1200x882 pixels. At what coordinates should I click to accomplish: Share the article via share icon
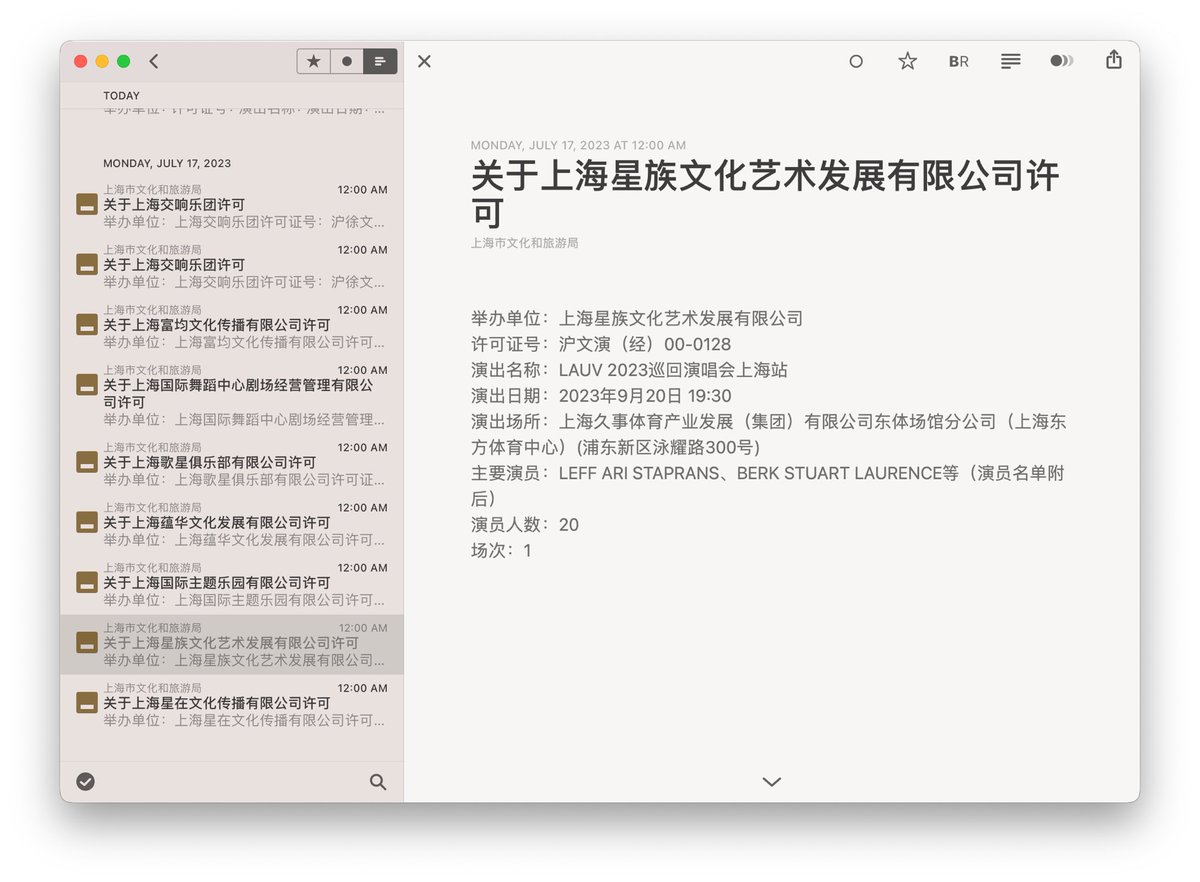[1114, 60]
